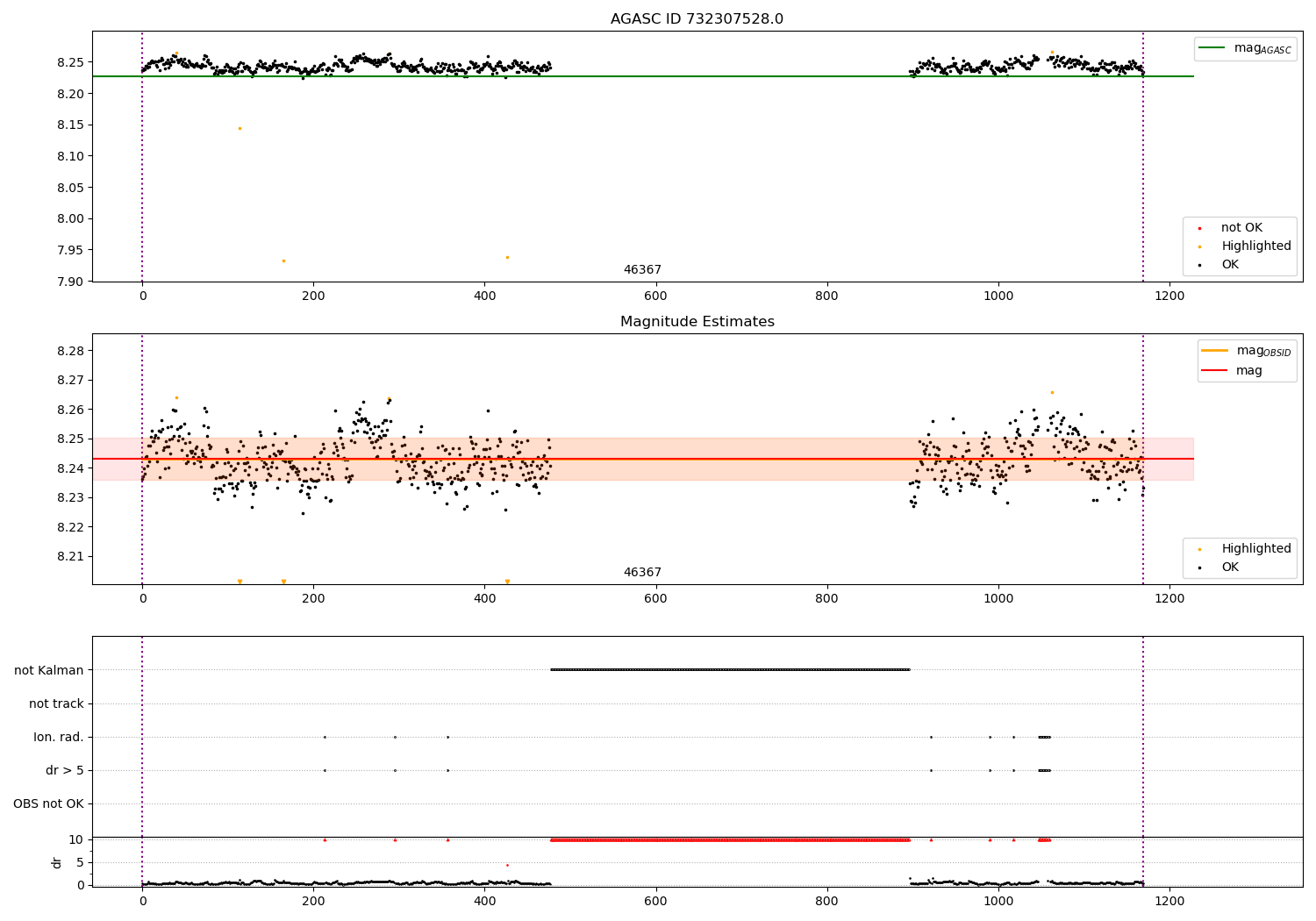
Task: Click the 'AGASC ID 732307528.0' plot title
Action: click(x=697, y=19)
